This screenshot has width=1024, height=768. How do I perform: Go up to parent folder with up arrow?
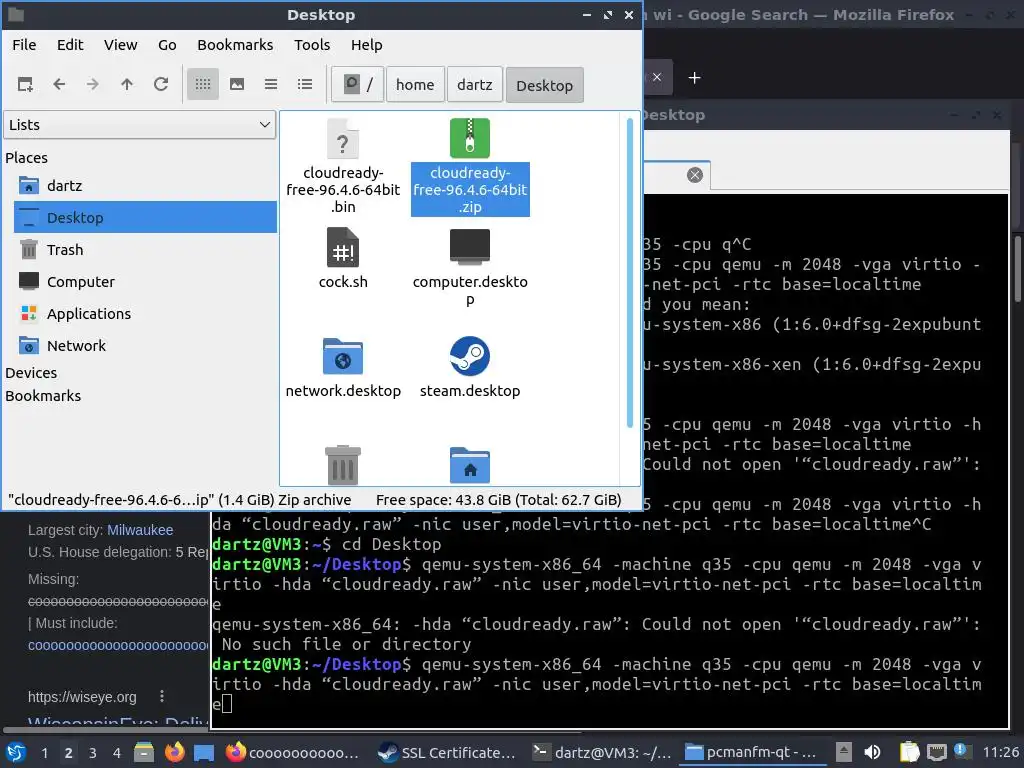[x=127, y=84]
